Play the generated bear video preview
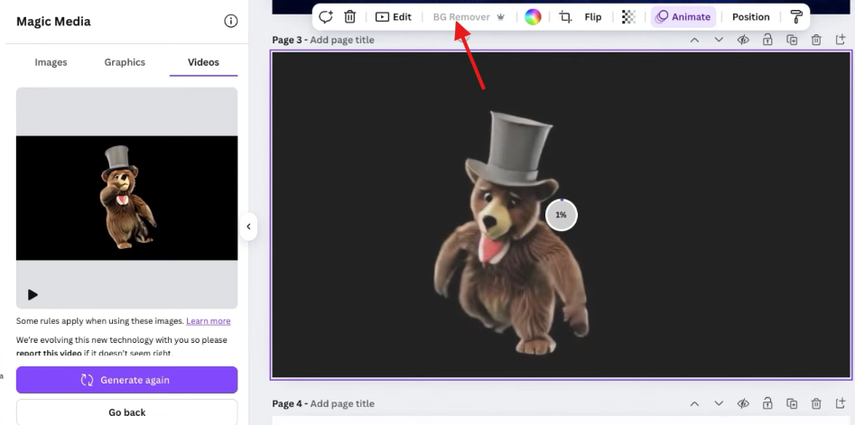The image size is (855, 425). click(33, 295)
